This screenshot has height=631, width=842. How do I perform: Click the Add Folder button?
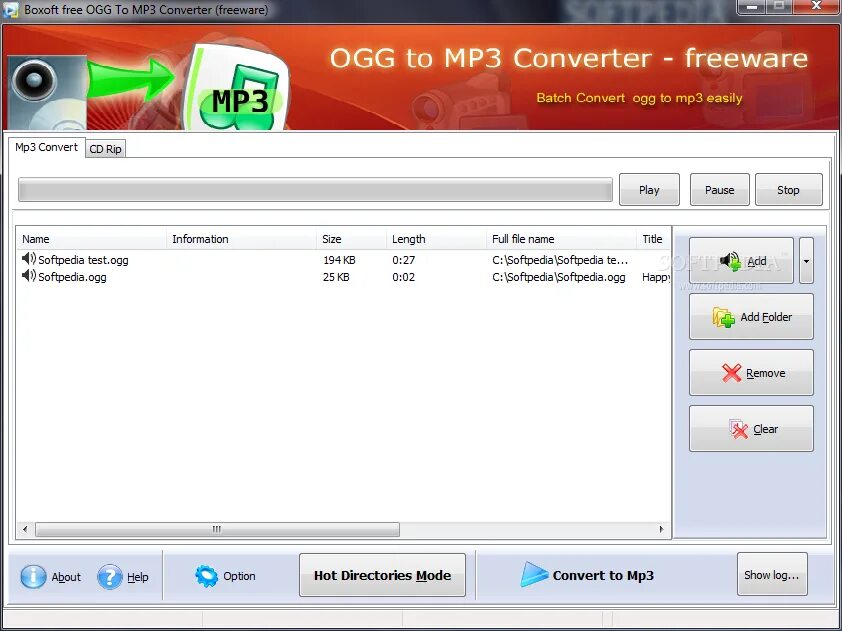pos(751,317)
